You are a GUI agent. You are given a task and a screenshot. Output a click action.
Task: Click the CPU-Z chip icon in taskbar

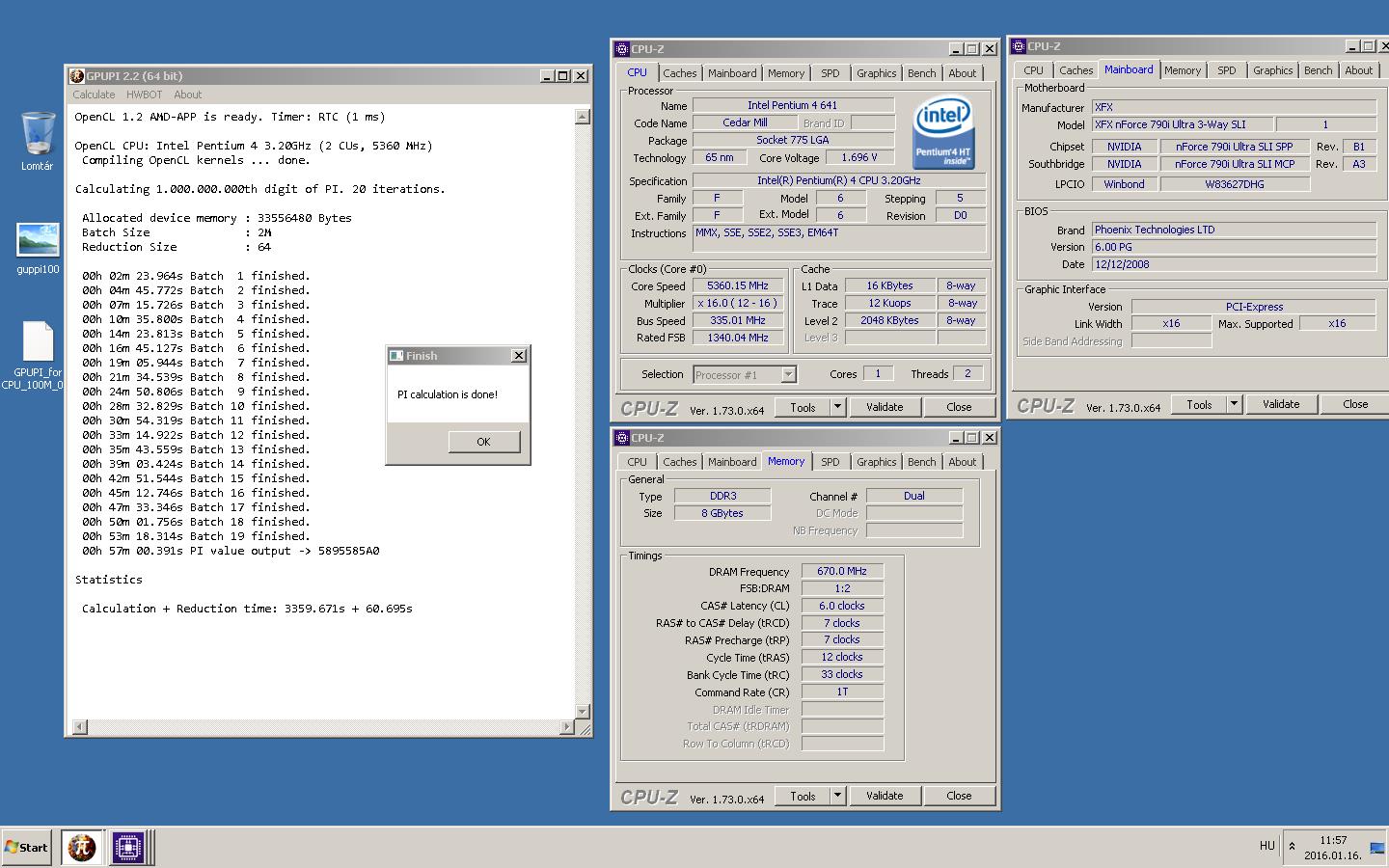127,847
